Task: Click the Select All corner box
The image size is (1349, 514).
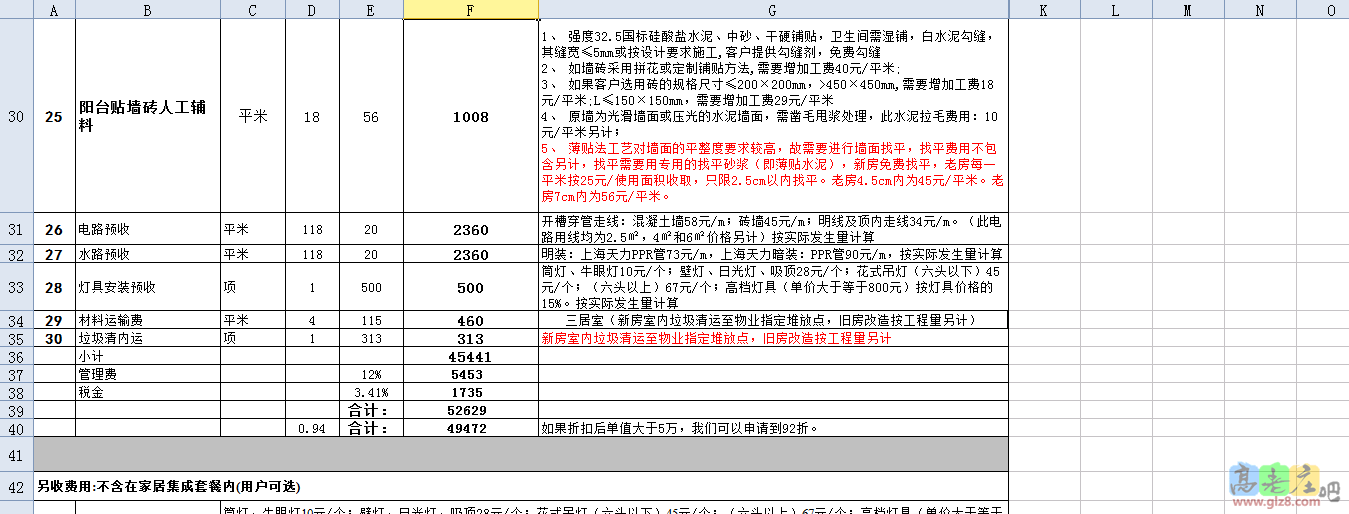Action: (x=16, y=9)
